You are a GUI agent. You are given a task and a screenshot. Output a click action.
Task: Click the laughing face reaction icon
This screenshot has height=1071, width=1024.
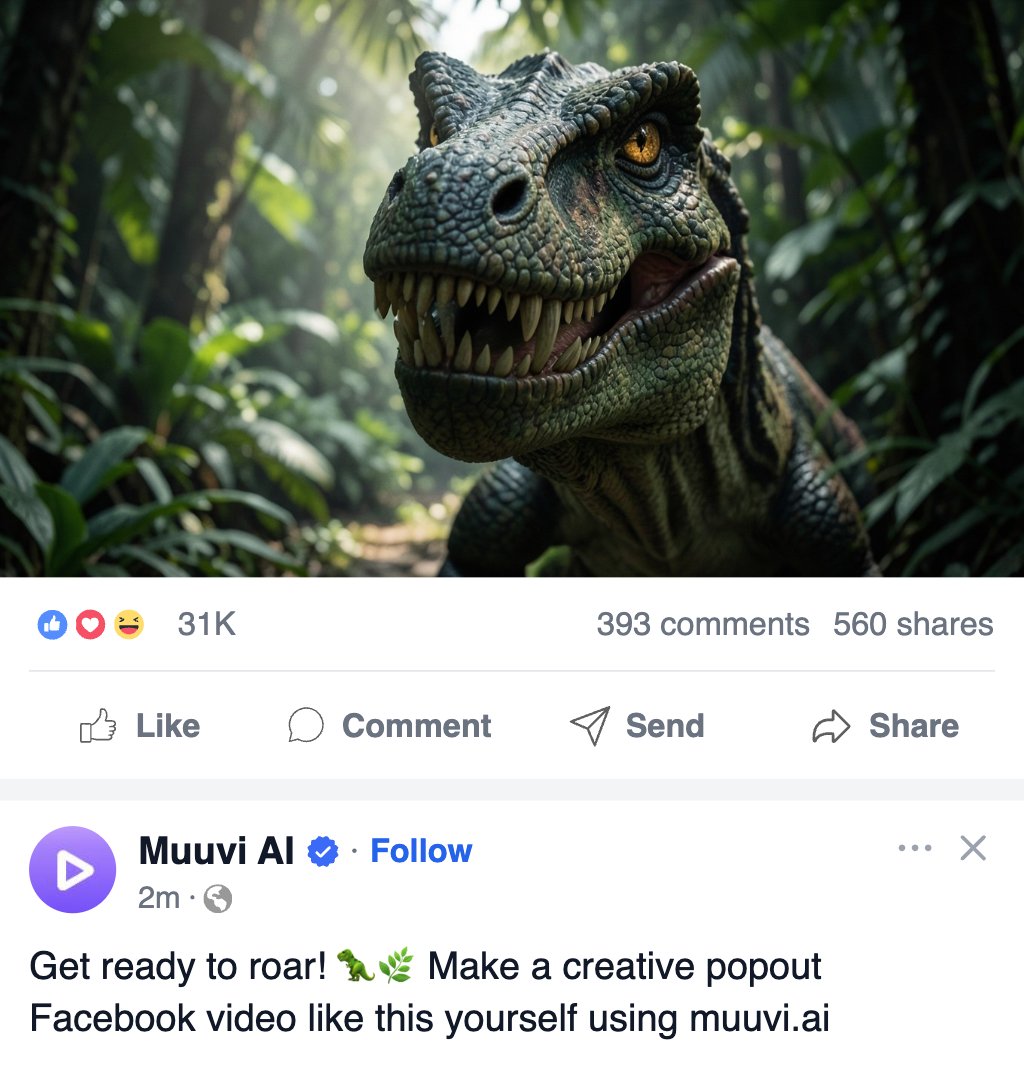[127, 623]
